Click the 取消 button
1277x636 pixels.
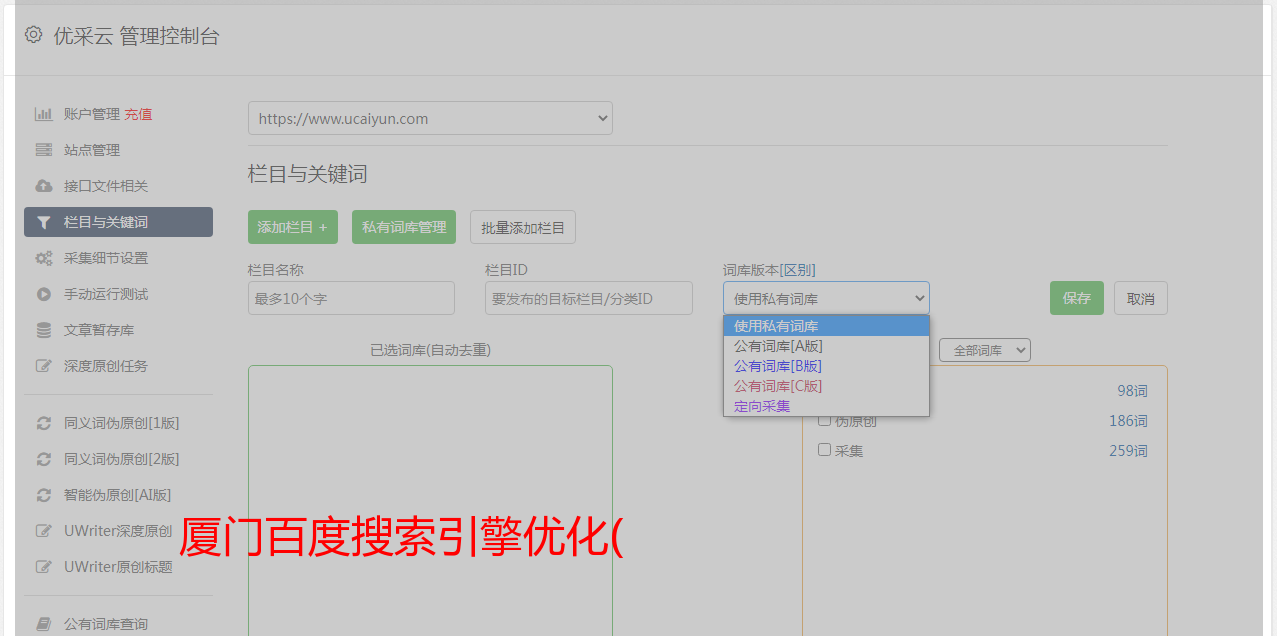[1141, 298]
